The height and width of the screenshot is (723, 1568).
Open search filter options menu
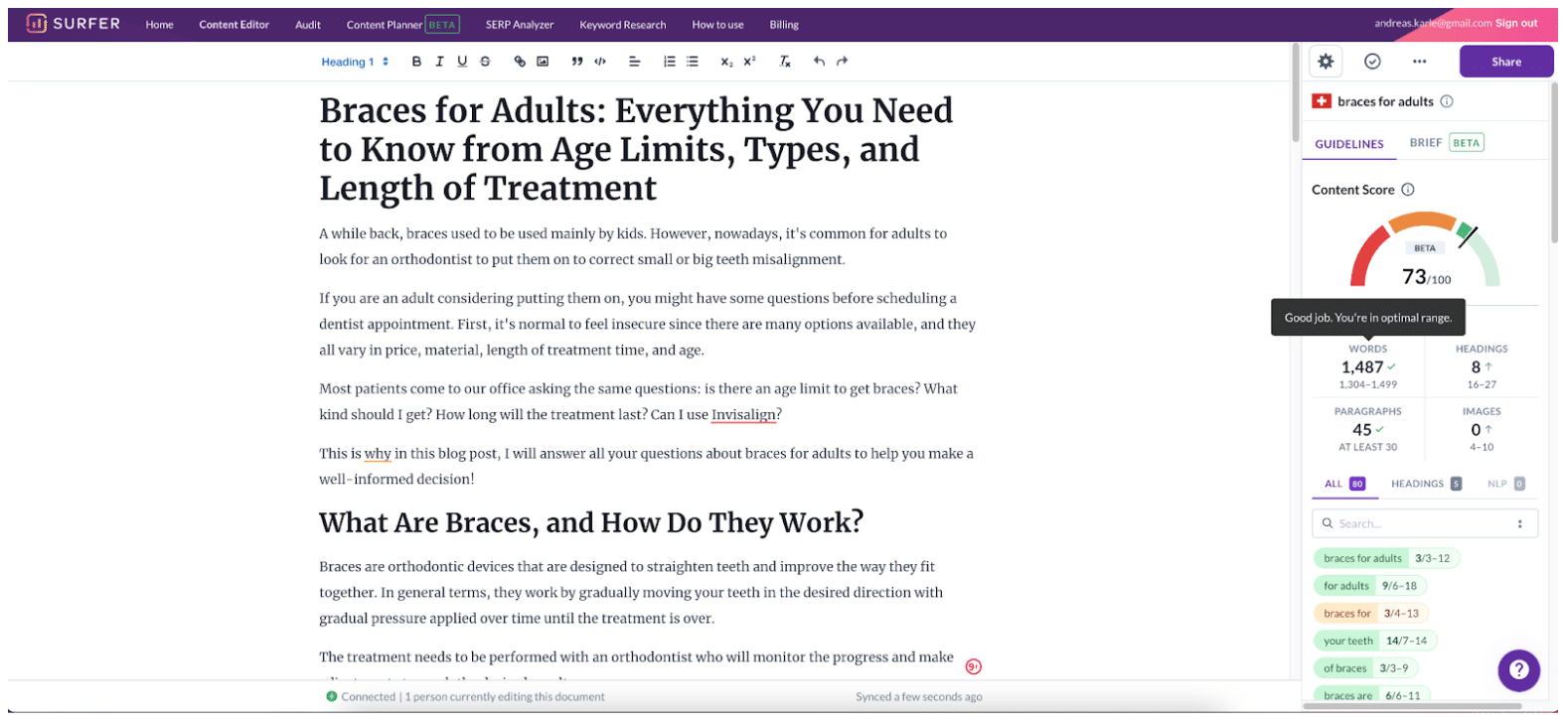pos(1519,523)
